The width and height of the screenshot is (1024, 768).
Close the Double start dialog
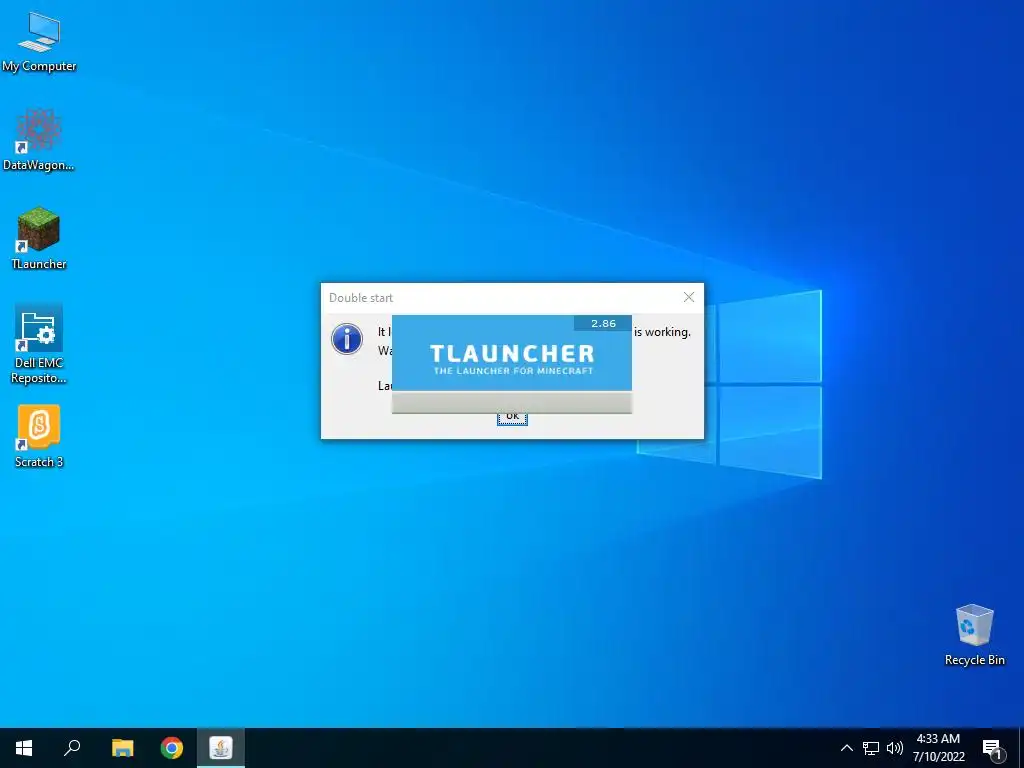point(688,297)
